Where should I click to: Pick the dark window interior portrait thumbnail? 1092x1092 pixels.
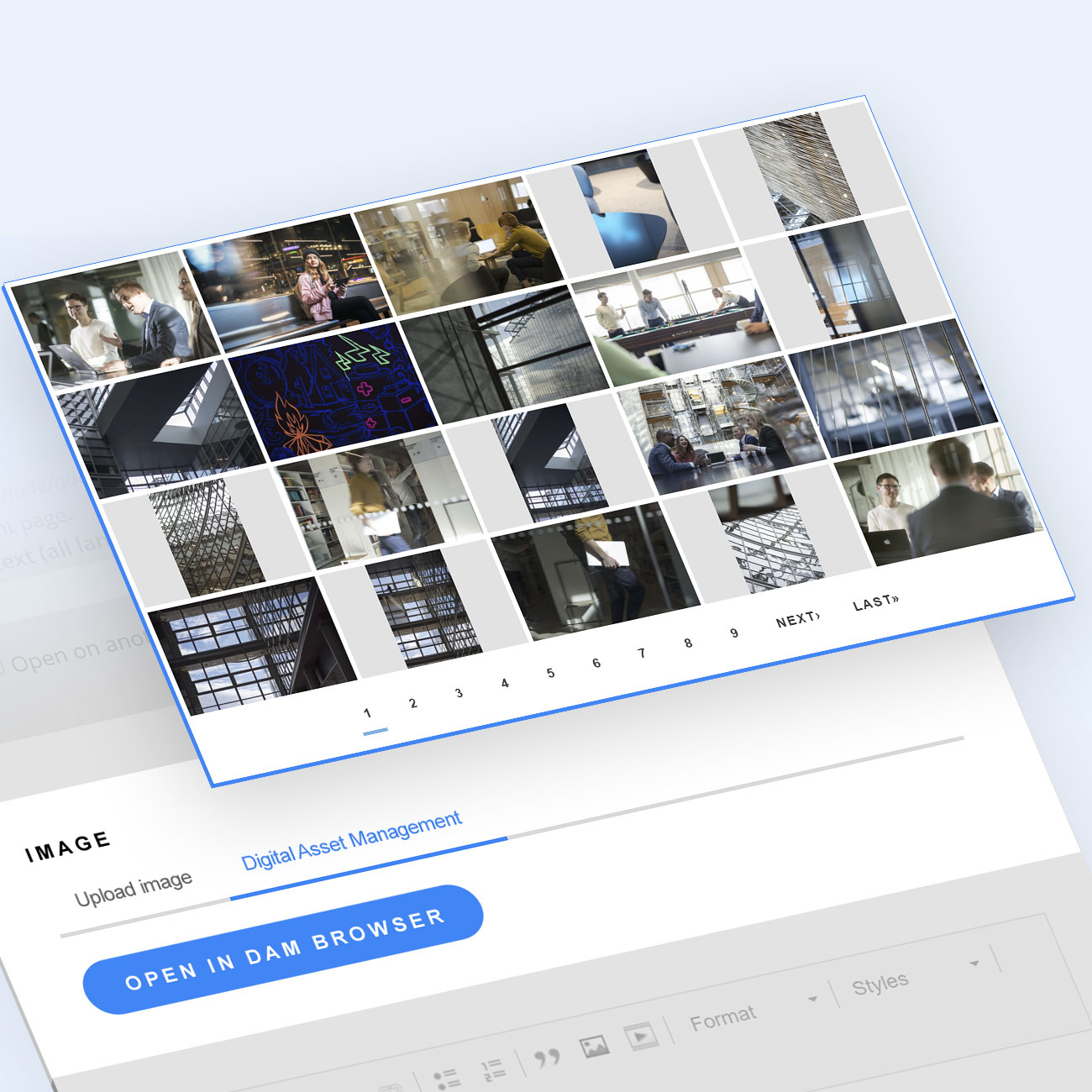click(x=847, y=278)
